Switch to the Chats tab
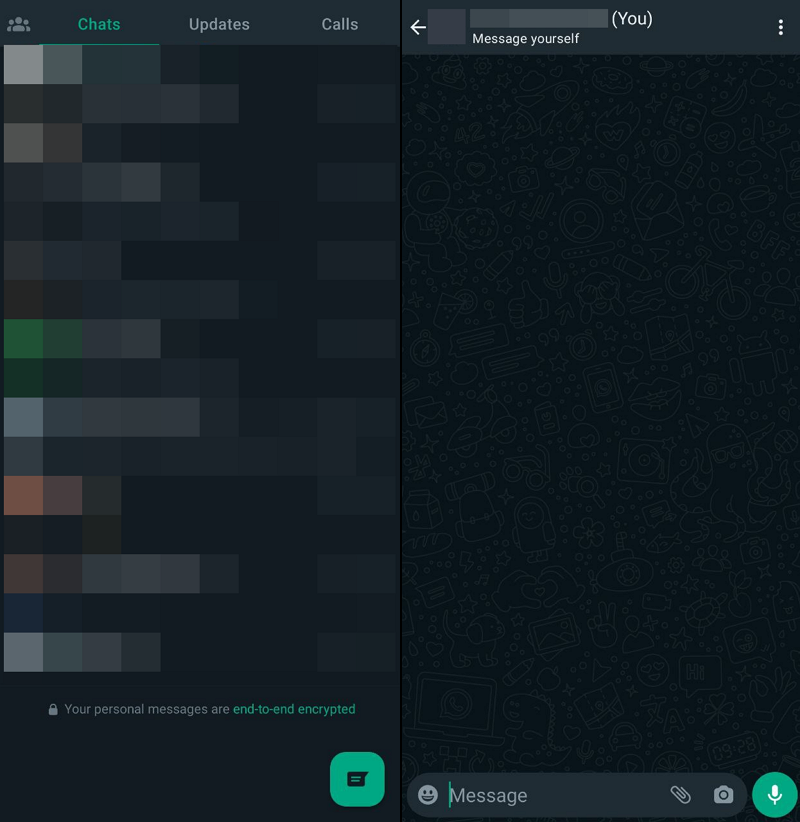The image size is (800, 822). point(99,24)
